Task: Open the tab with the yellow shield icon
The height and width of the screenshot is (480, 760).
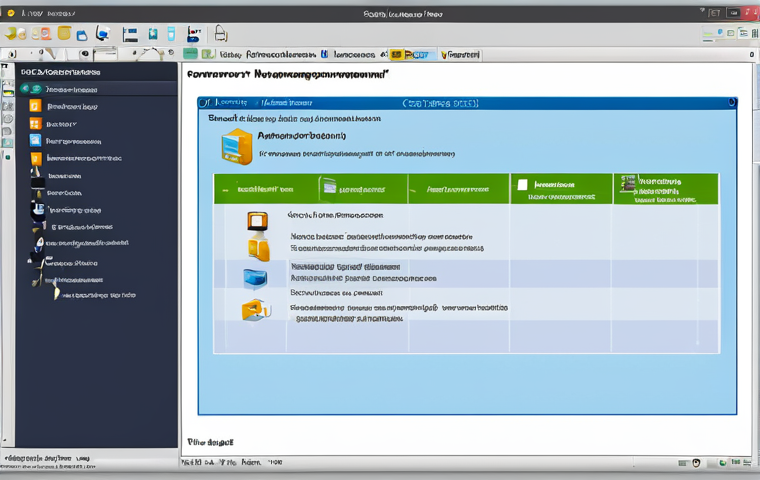Action: tap(459, 54)
